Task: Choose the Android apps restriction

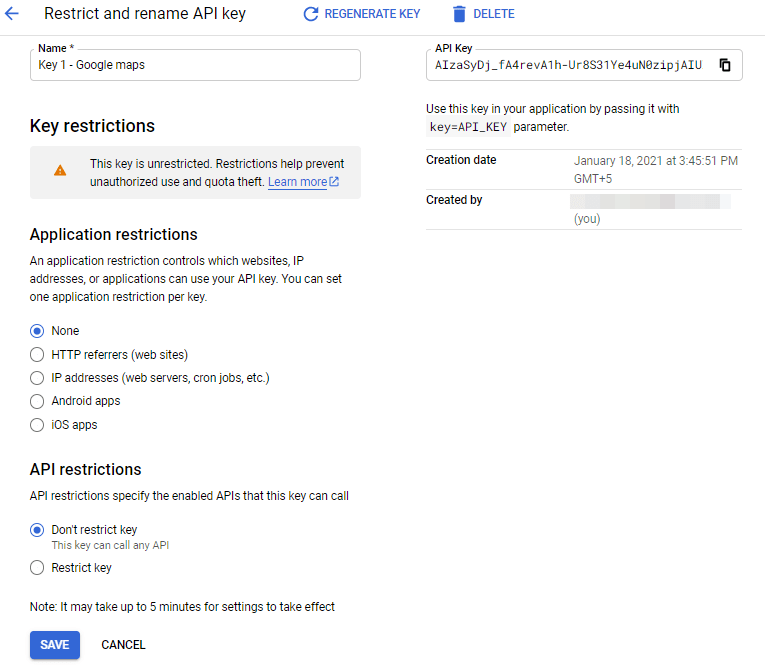Action: click(x=37, y=401)
